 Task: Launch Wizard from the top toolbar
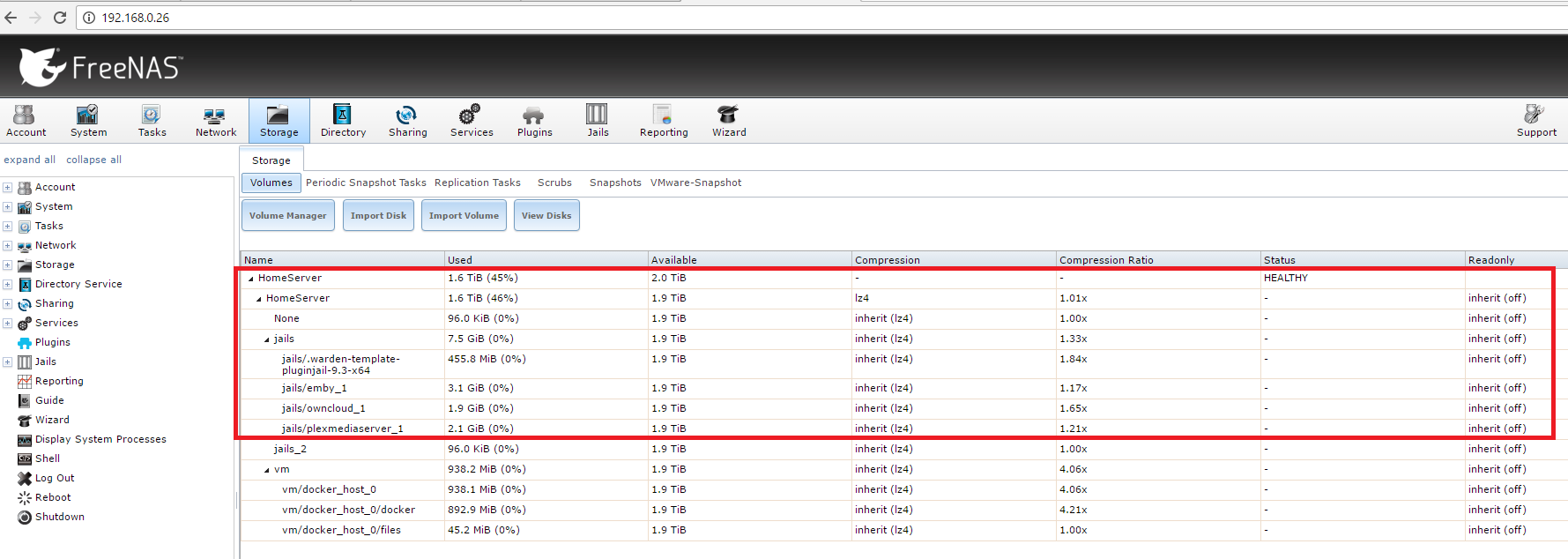click(x=729, y=121)
